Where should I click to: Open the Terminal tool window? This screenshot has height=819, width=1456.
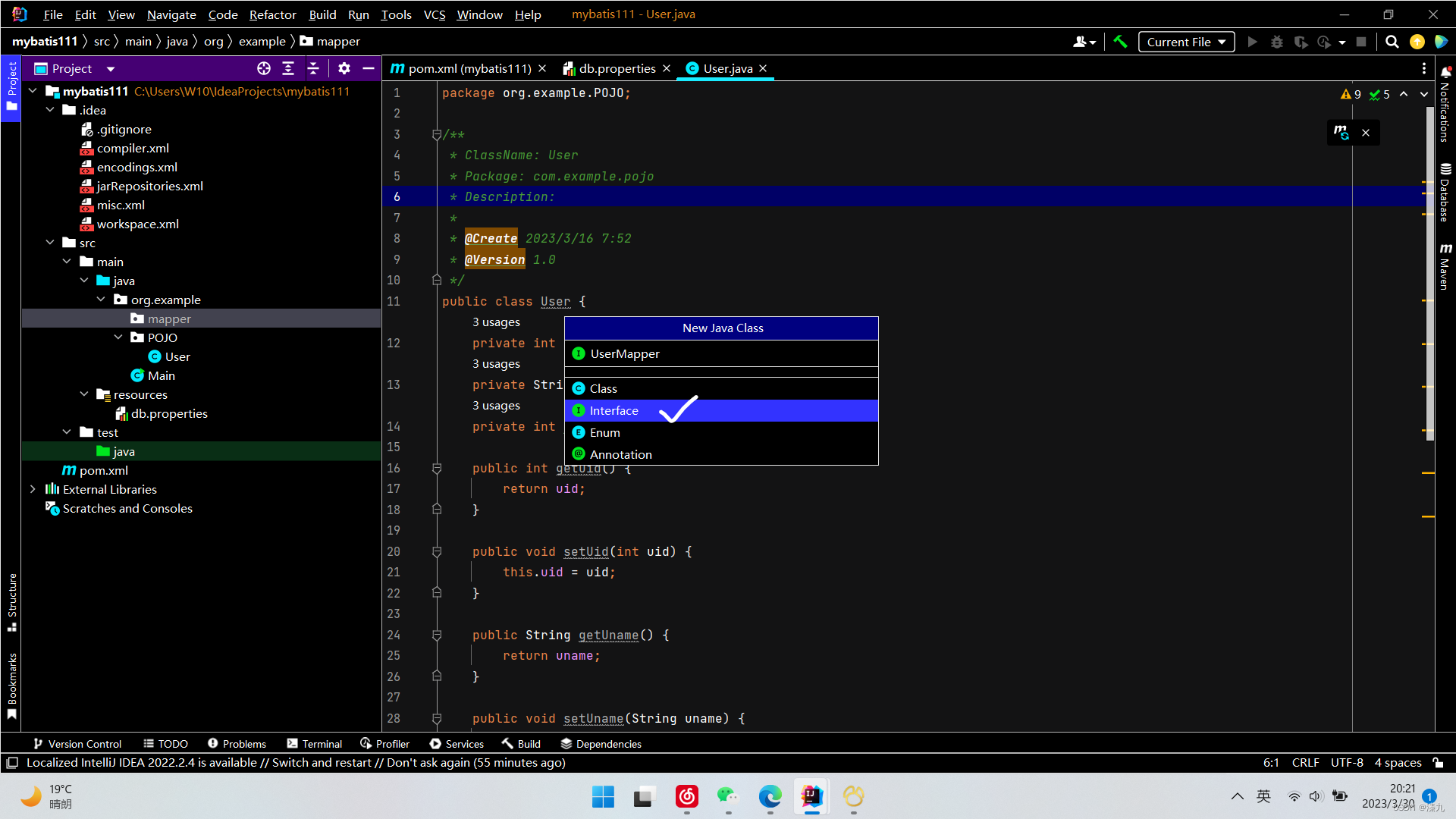[315, 744]
